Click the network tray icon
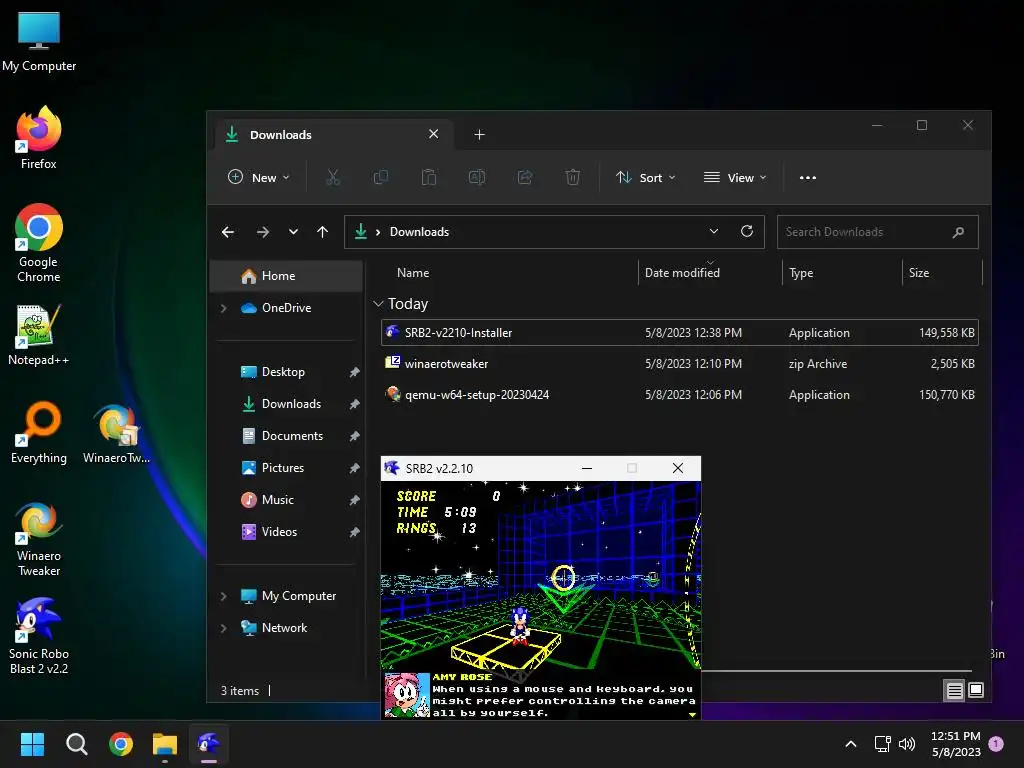The height and width of the screenshot is (768, 1024). click(x=882, y=744)
